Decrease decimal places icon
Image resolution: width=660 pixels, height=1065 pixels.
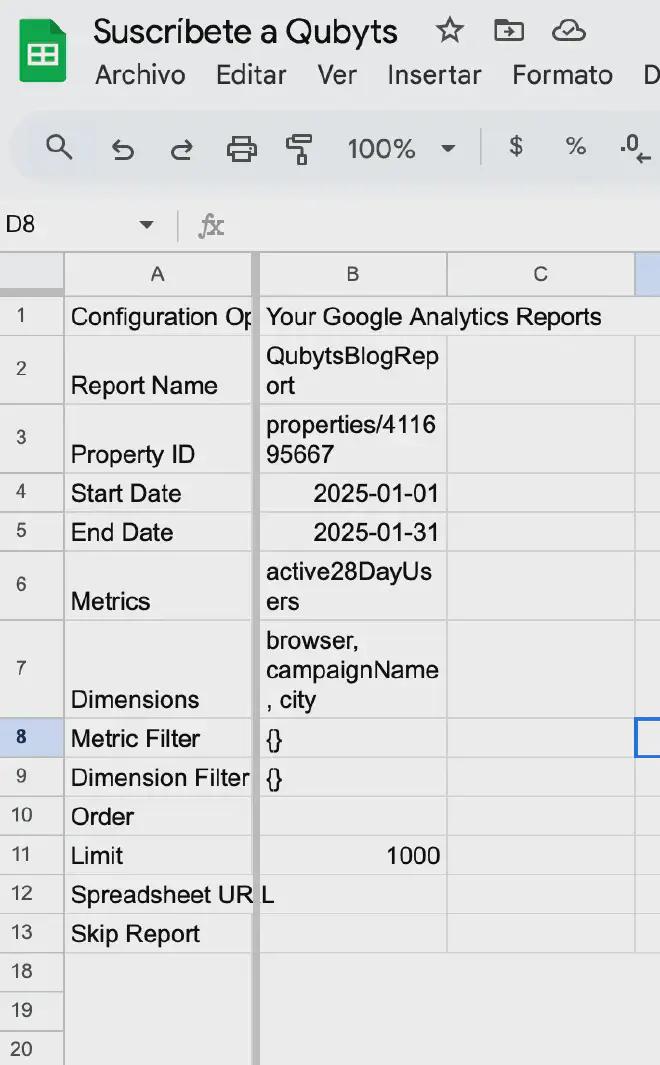635,148
